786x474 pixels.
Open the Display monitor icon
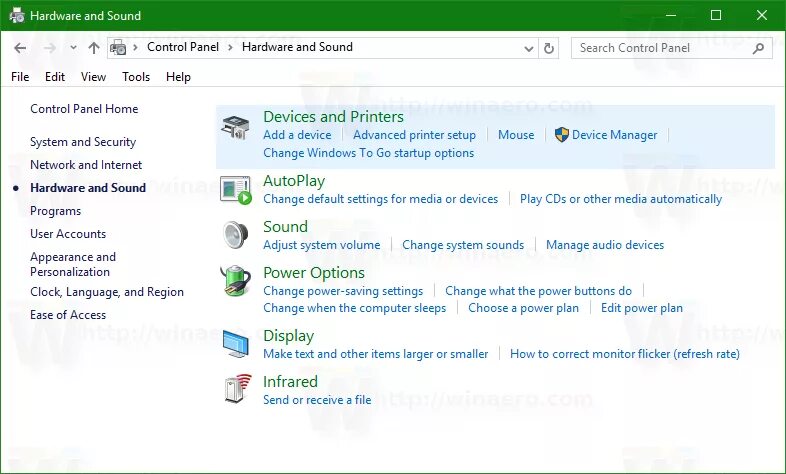click(236, 344)
